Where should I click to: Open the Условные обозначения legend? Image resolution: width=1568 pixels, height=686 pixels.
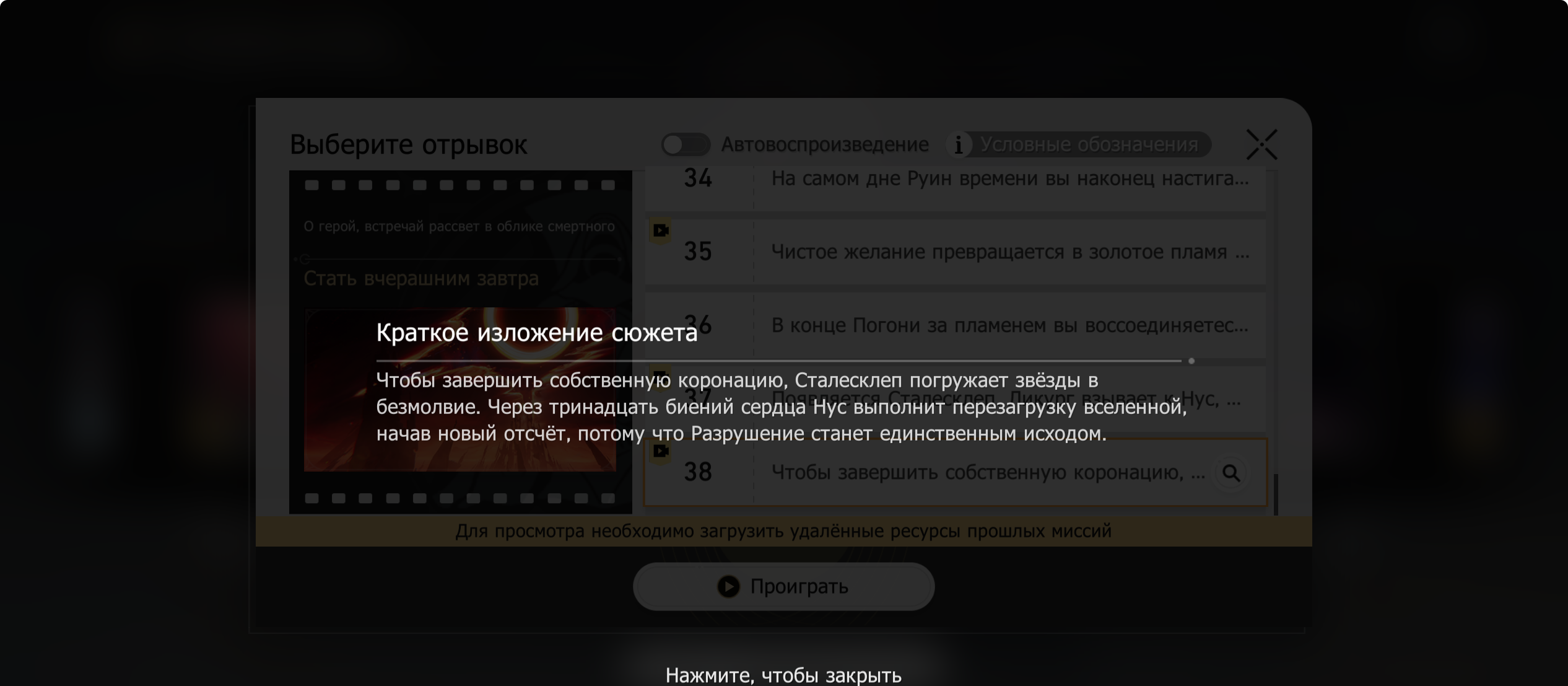(1089, 144)
